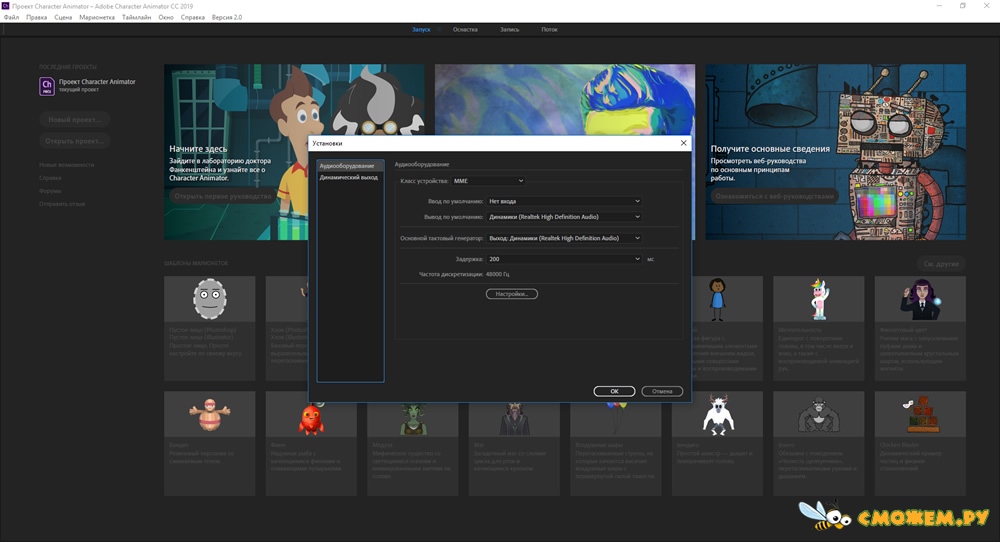
Task: Select the red fish Финн template
Action: point(311,446)
